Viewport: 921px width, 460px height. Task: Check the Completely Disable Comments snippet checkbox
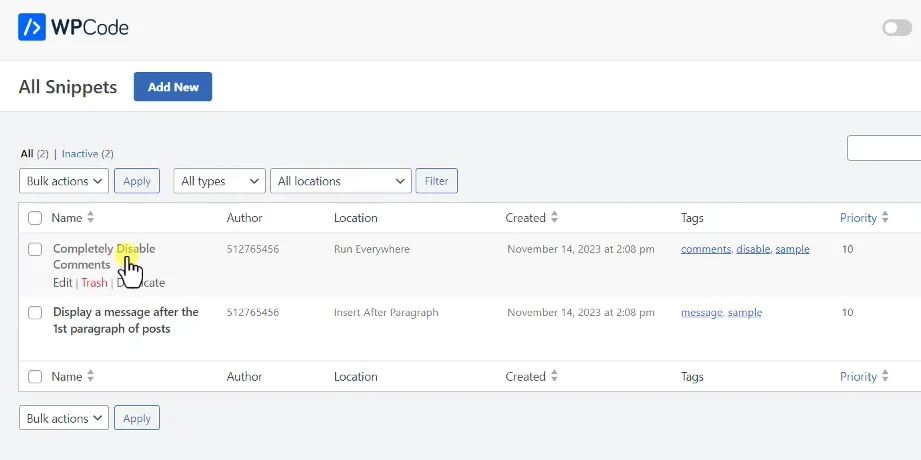(x=35, y=249)
